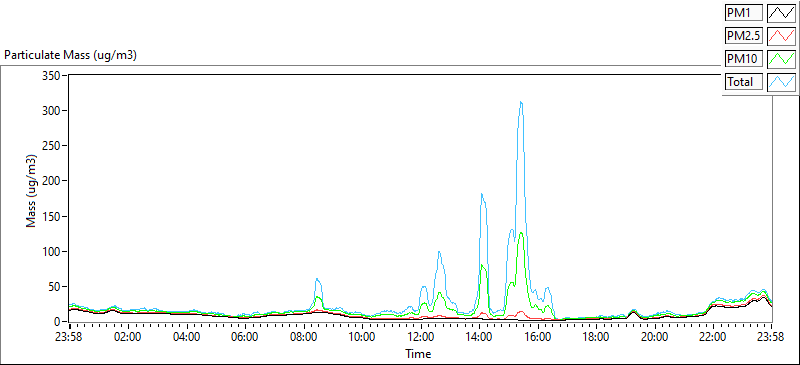Viewport: 800px width, 365px height.
Task: Click the Total peak just after 14:00
Action: pos(482,194)
